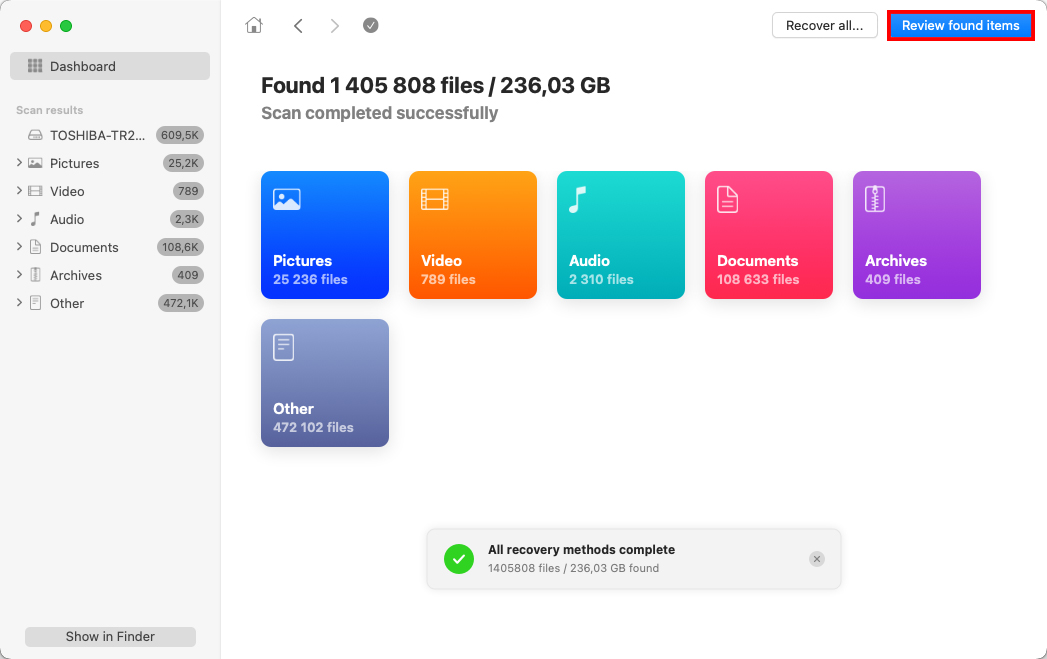The height and width of the screenshot is (659, 1047).
Task: Open the Archives category tile
Action: [917, 235]
